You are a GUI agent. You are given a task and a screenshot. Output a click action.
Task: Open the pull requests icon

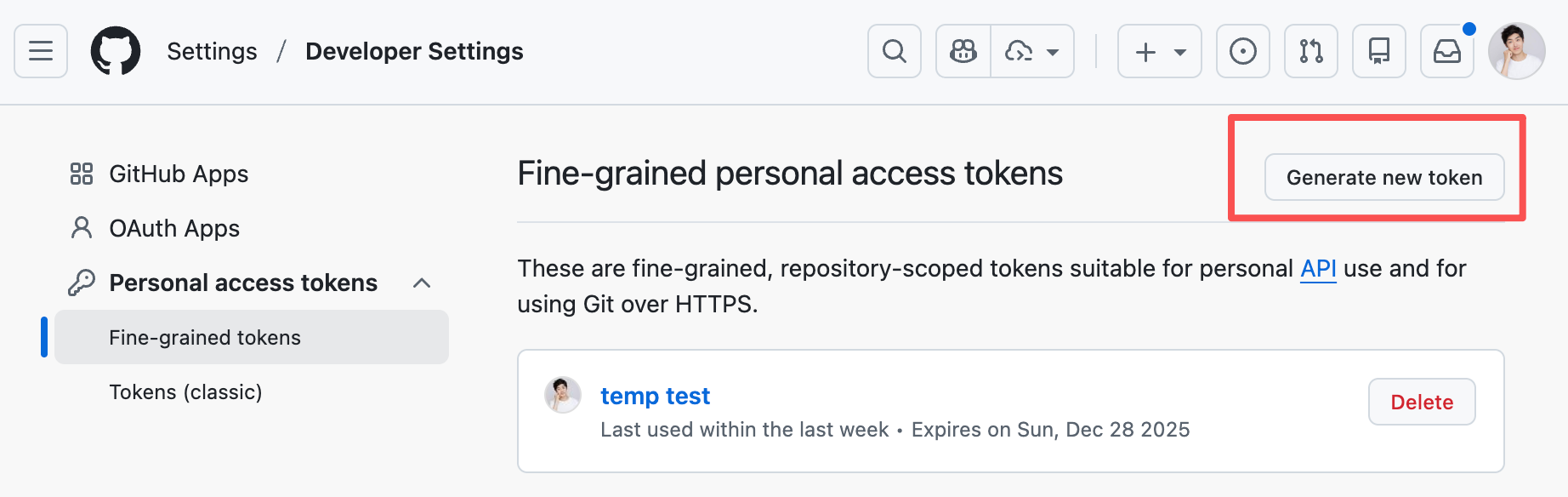pyautogui.click(x=1310, y=51)
